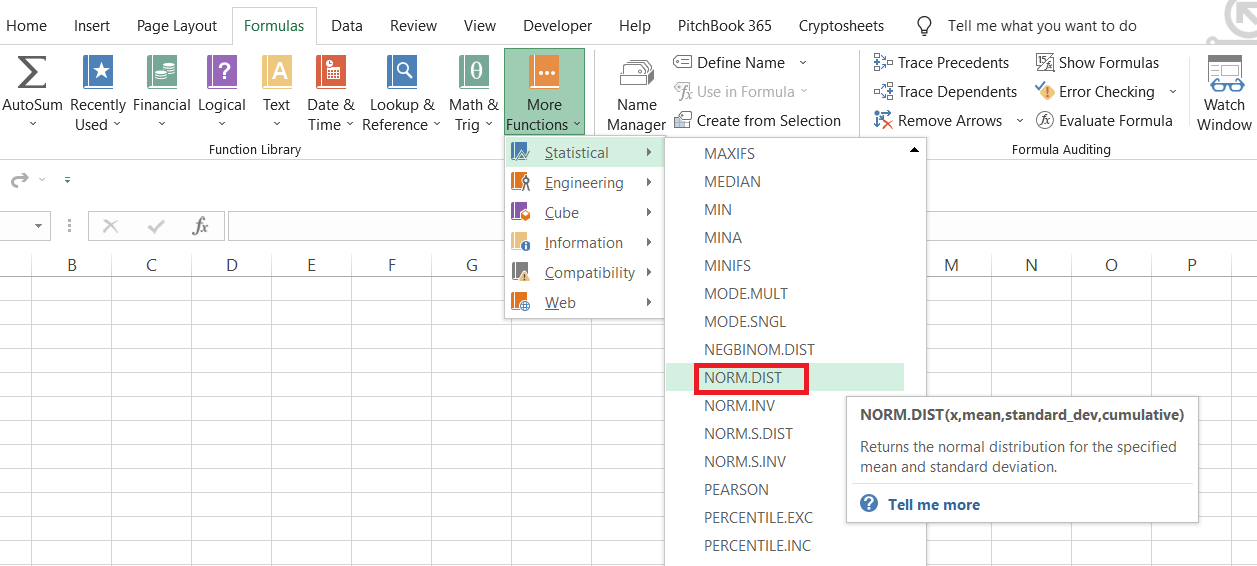1257x566 pixels.
Task: Open Lookup & Reference functions icon
Action: [401, 74]
